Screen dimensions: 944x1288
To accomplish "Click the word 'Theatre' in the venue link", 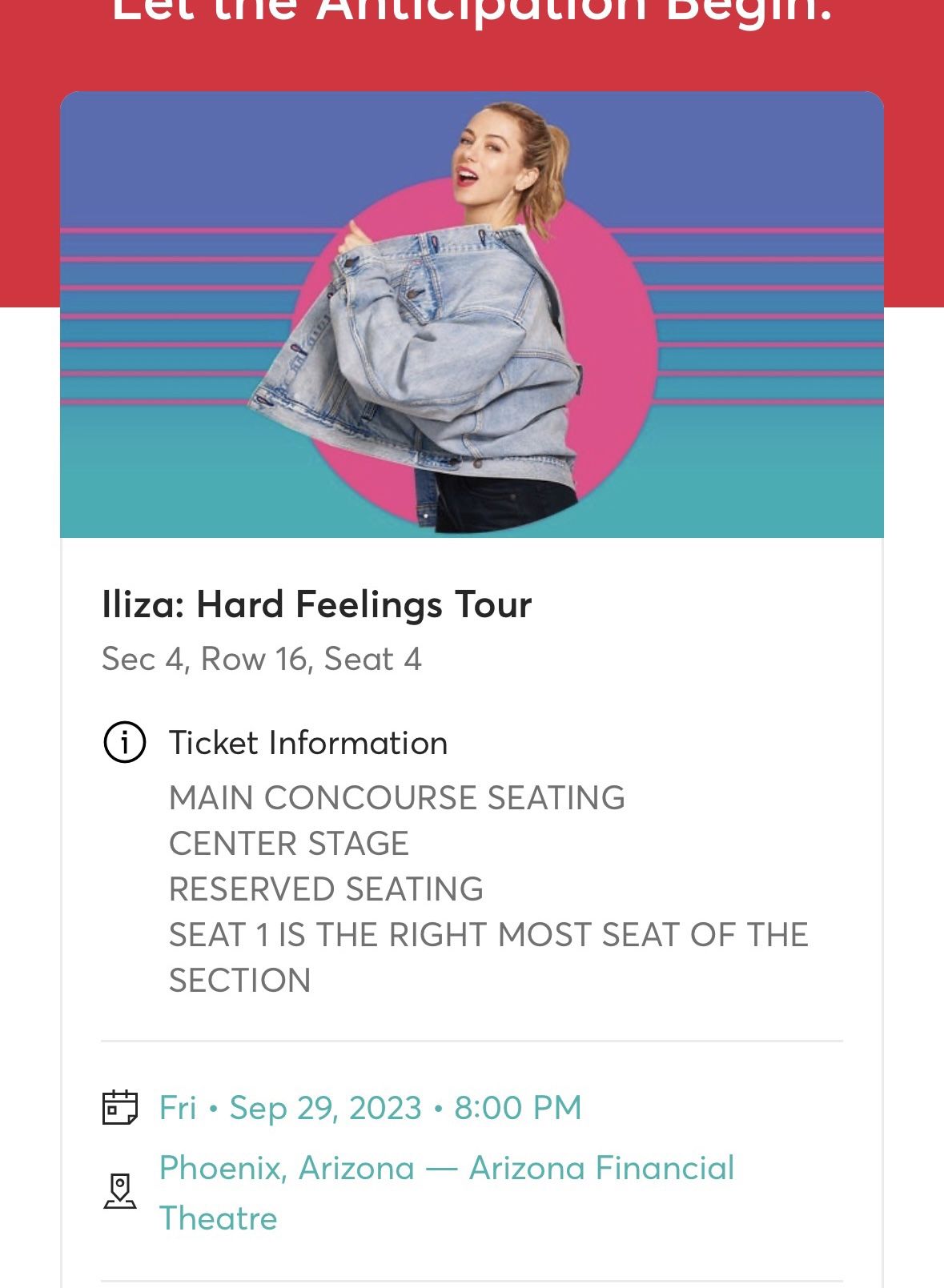I will 218,1218.
